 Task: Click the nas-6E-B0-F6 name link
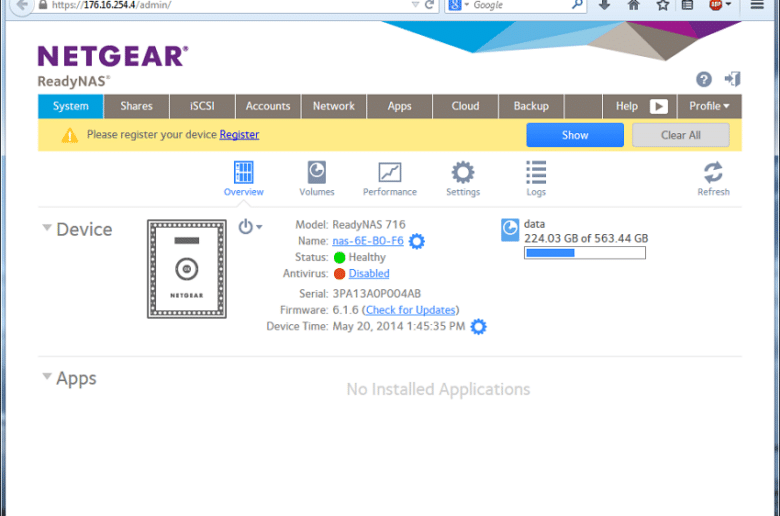coord(368,241)
